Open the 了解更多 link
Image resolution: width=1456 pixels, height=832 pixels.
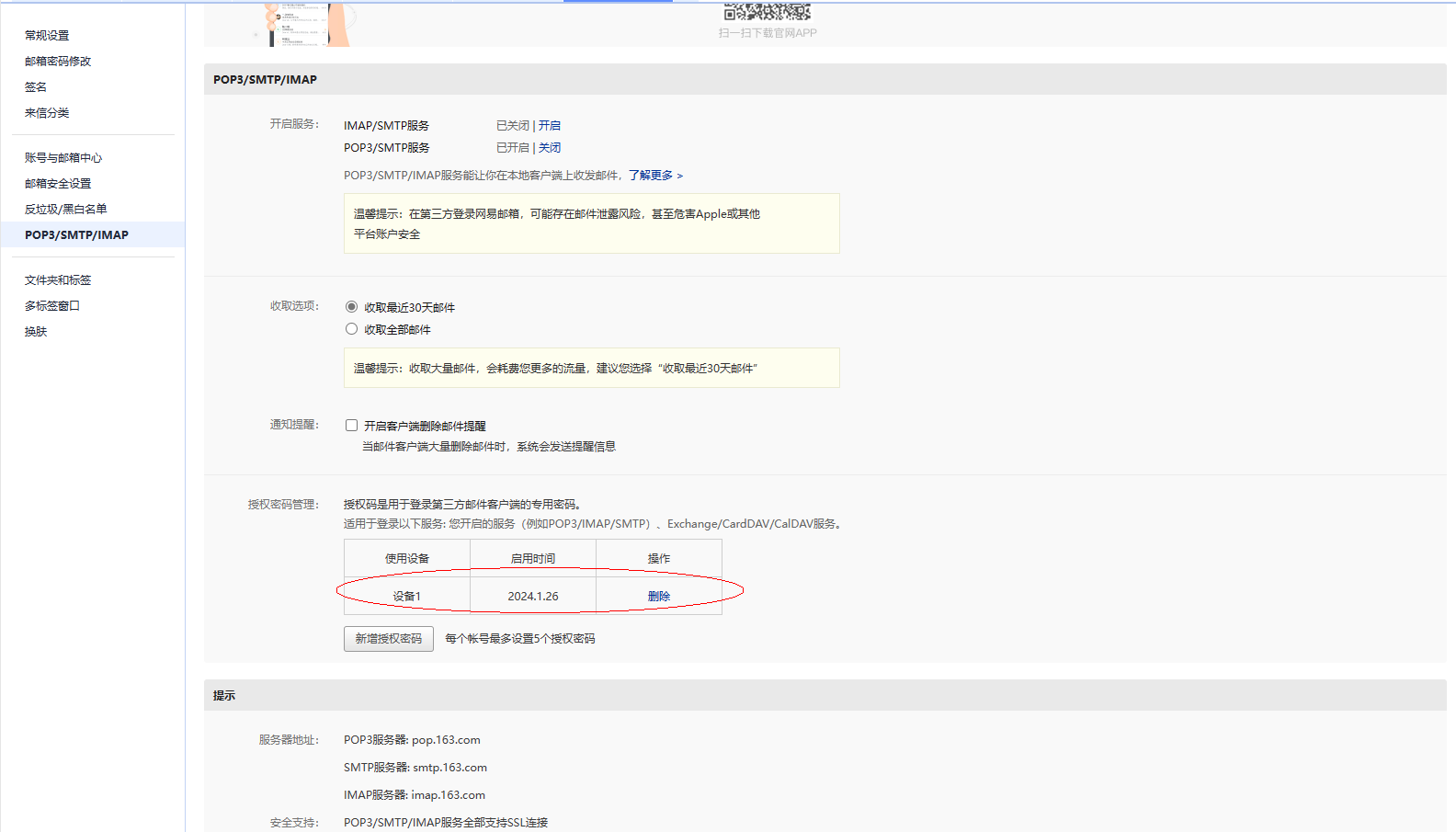point(654,176)
